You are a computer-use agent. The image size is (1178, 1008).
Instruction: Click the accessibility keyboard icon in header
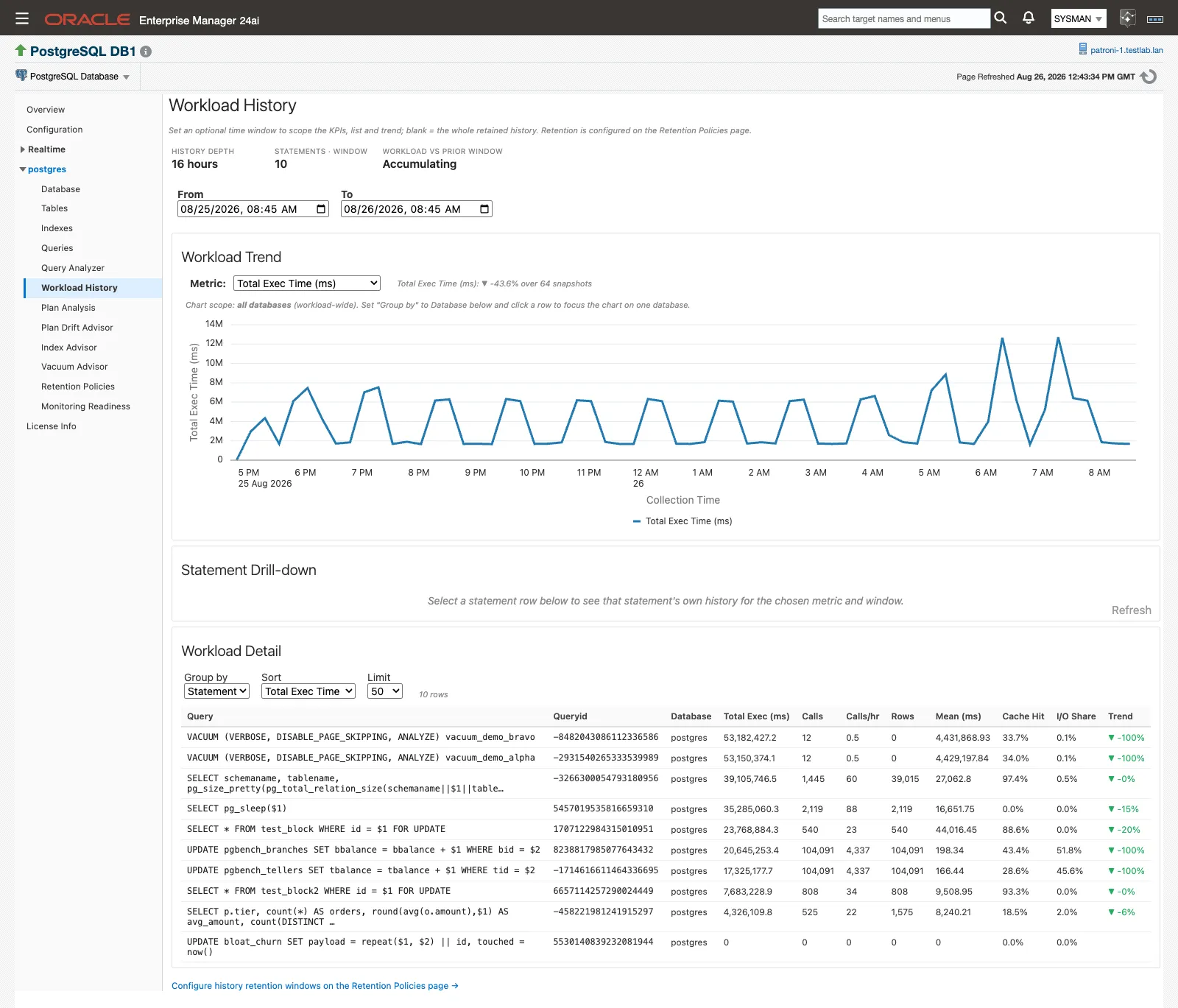pyautogui.click(x=1155, y=19)
